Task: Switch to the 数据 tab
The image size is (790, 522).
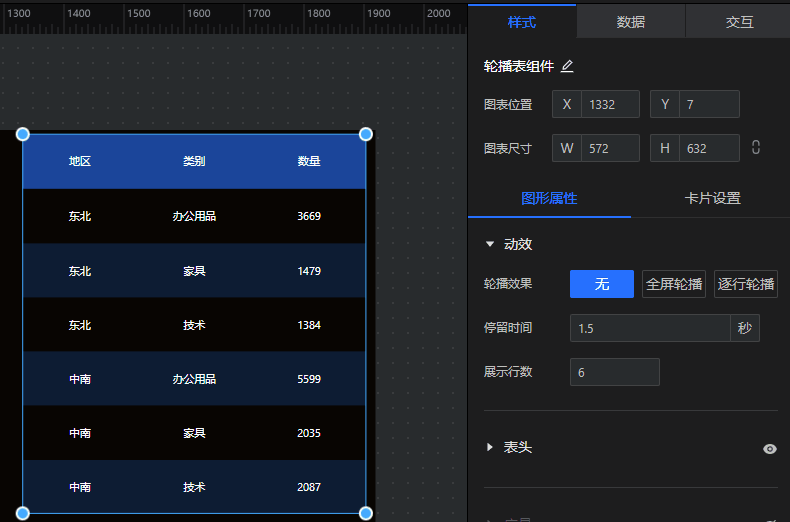Action: coord(630,22)
